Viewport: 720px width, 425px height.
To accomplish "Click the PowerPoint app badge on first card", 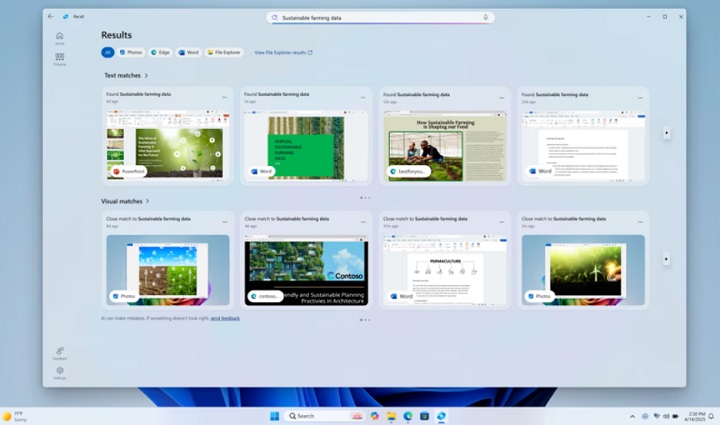I will [128, 171].
